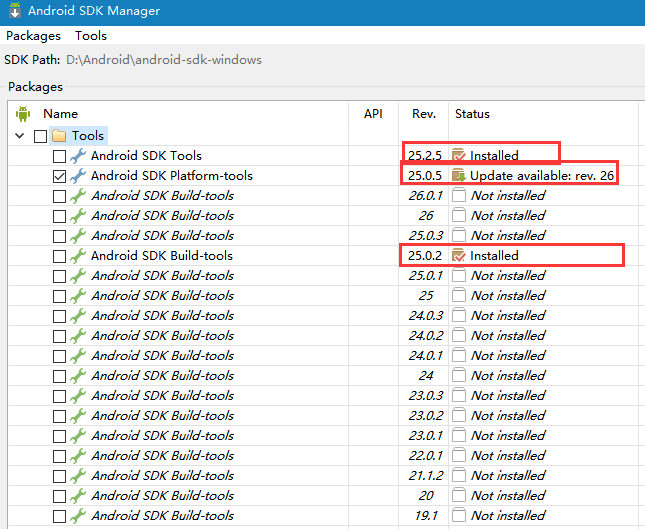Click the Rev. column header

point(424,114)
